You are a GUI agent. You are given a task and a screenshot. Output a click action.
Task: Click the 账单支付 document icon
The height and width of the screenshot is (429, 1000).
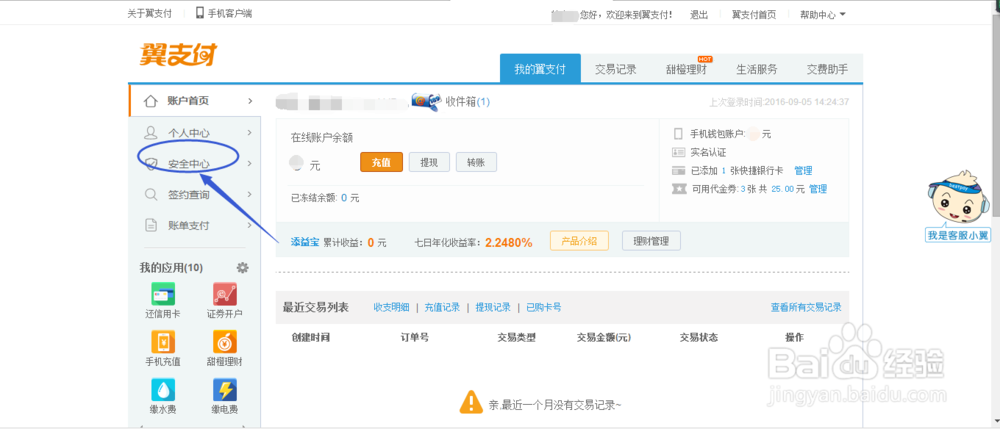(x=151, y=225)
